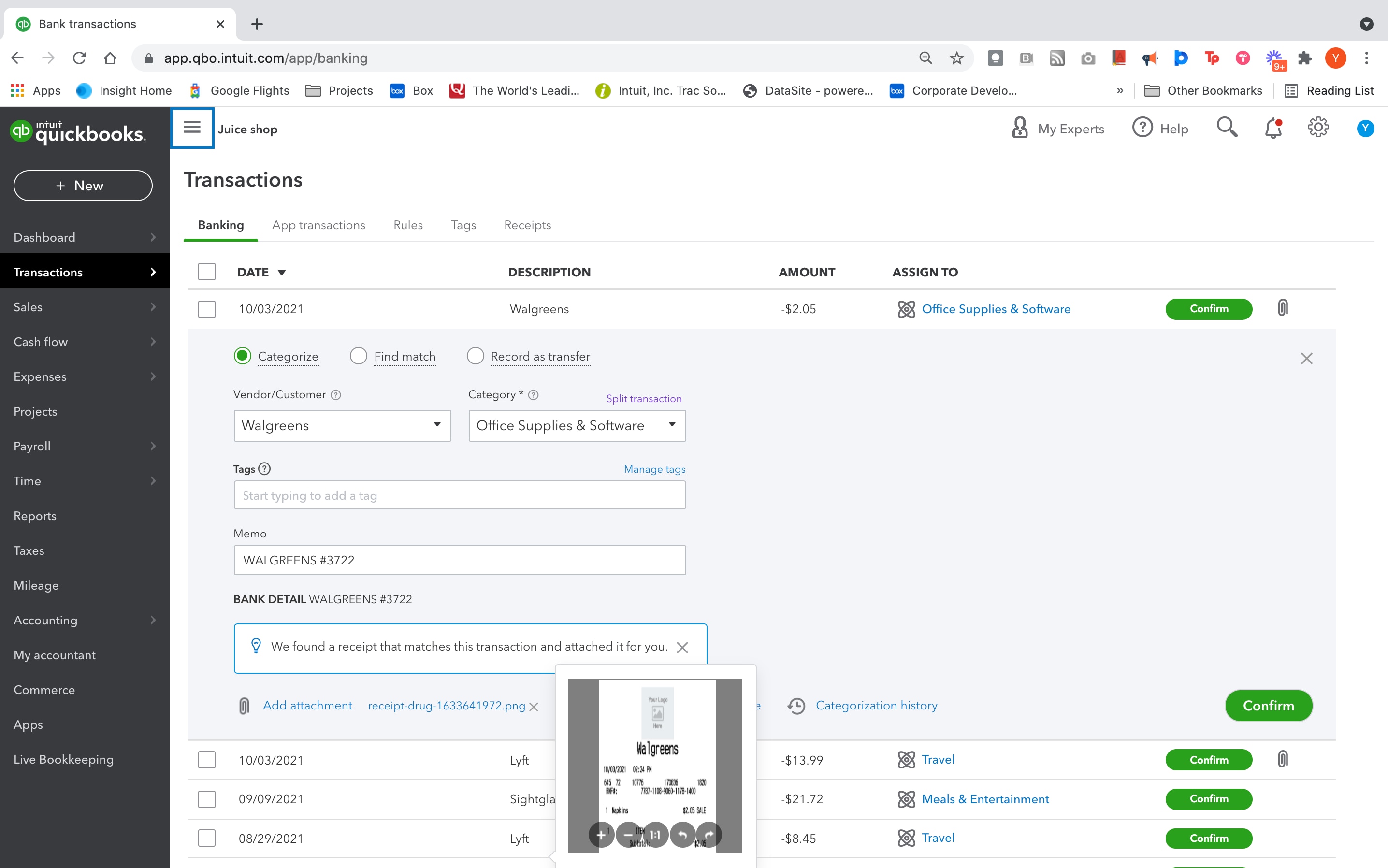1388x868 pixels.
Task: Click the Manage tags link
Action: coord(654,469)
